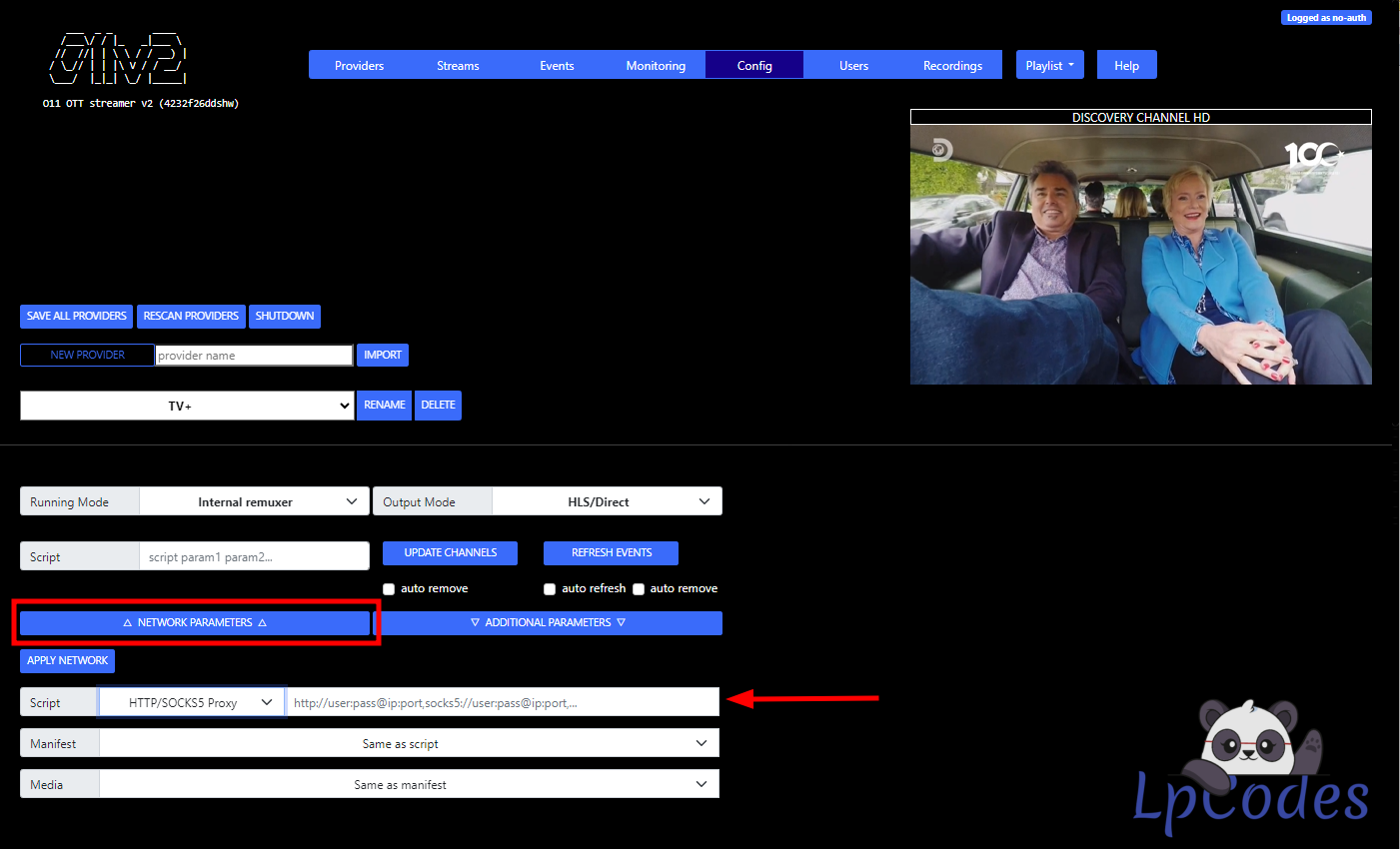
Task: Change the Output Mode selection
Action: point(607,500)
